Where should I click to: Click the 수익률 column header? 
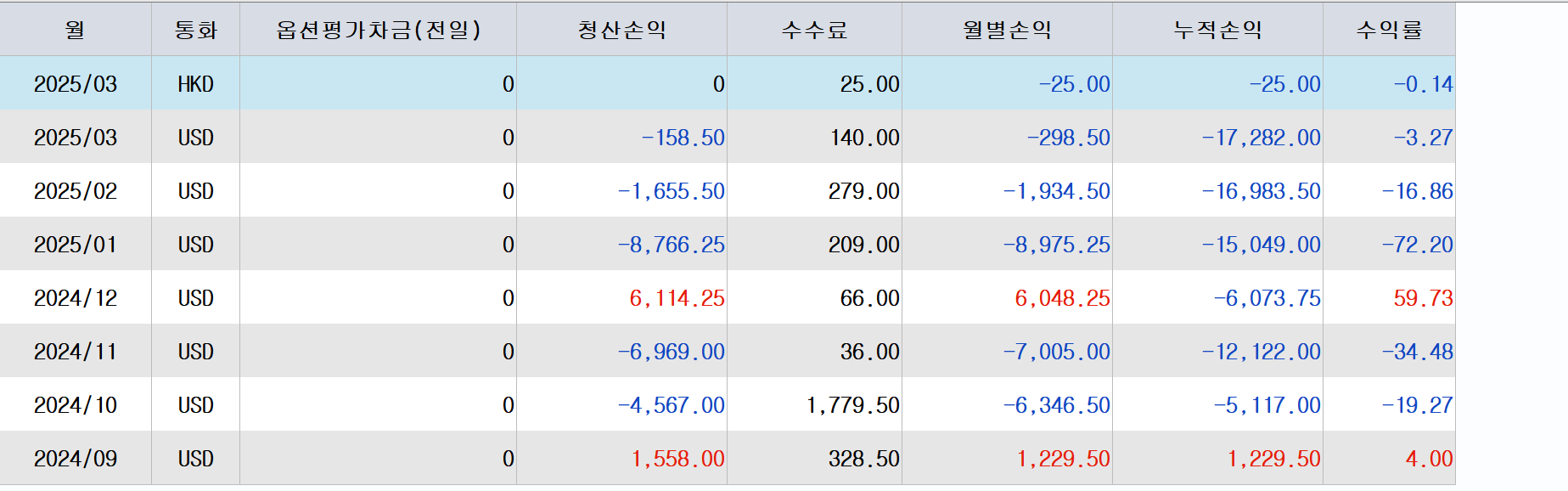click(1389, 30)
